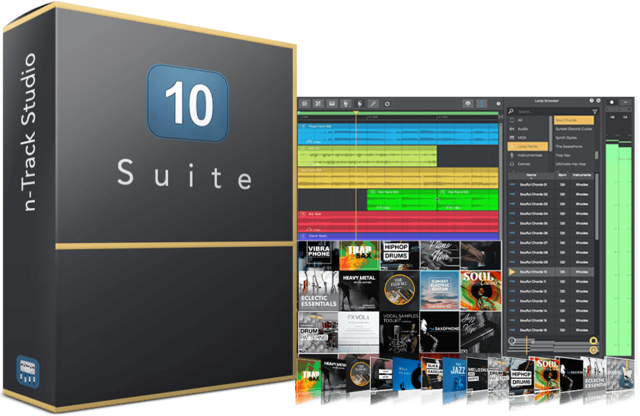Open the funnel filter icon in Loop browser
Image resolution: width=640 pixels, height=416 pixels.
pos(595,111)
